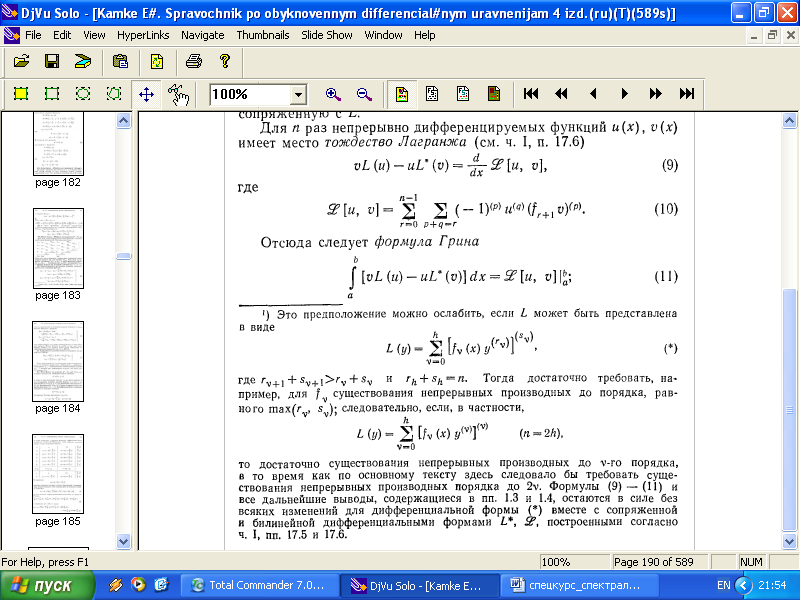This screenshot has width=800, height=600.
Task: Select the filled rectangle selection tool
Action: 21,94
